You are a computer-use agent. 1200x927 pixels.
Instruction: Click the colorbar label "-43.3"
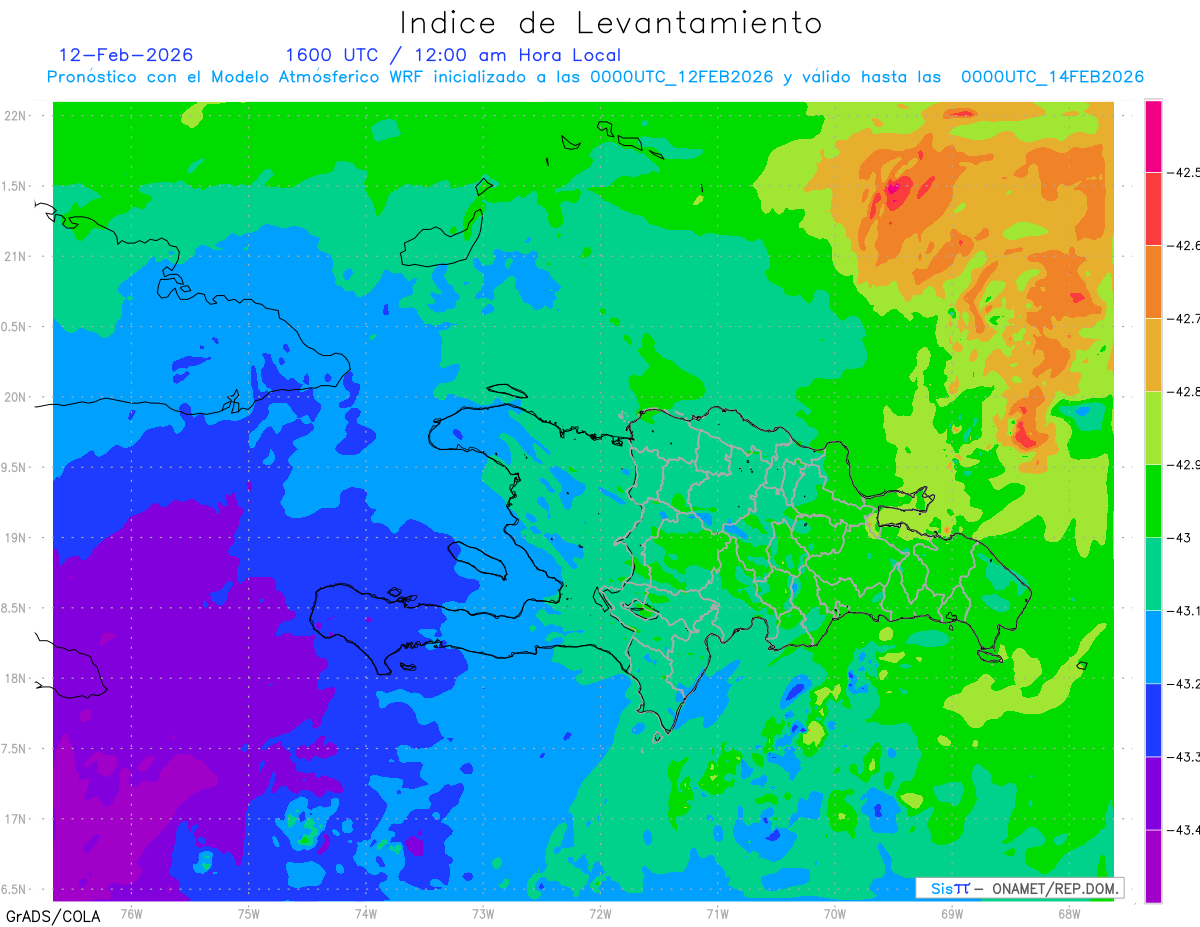[x=1184, y=757]
